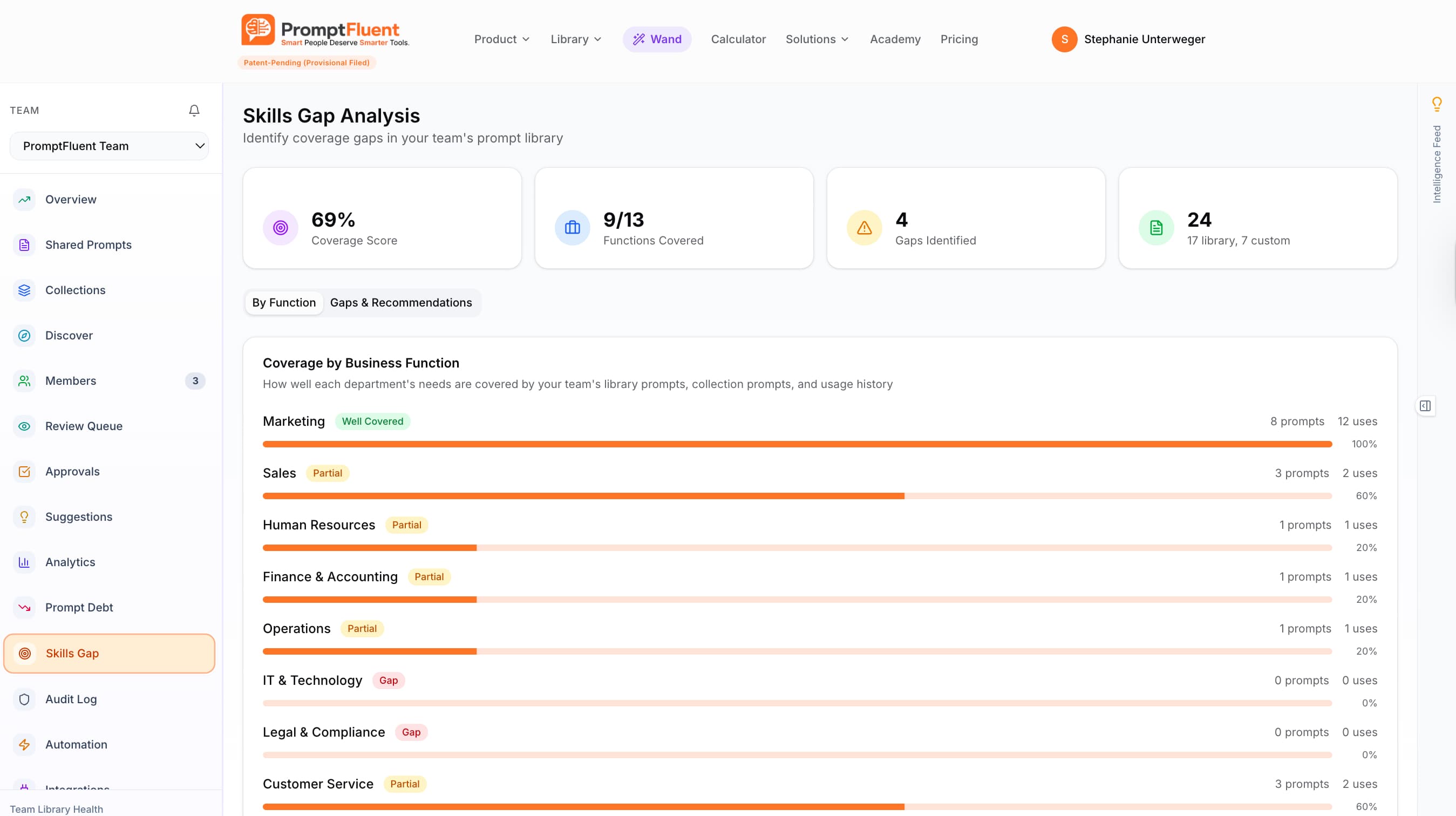Select the Prompt Debt sidebar icon
Screen dimensions: 1456x816
tap(24, 608)
